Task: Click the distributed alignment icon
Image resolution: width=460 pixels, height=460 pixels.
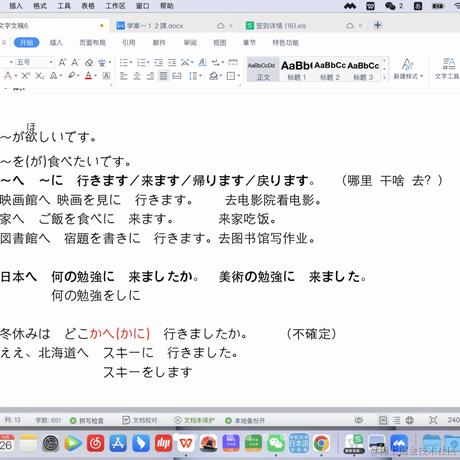Action: pos(177,76)
